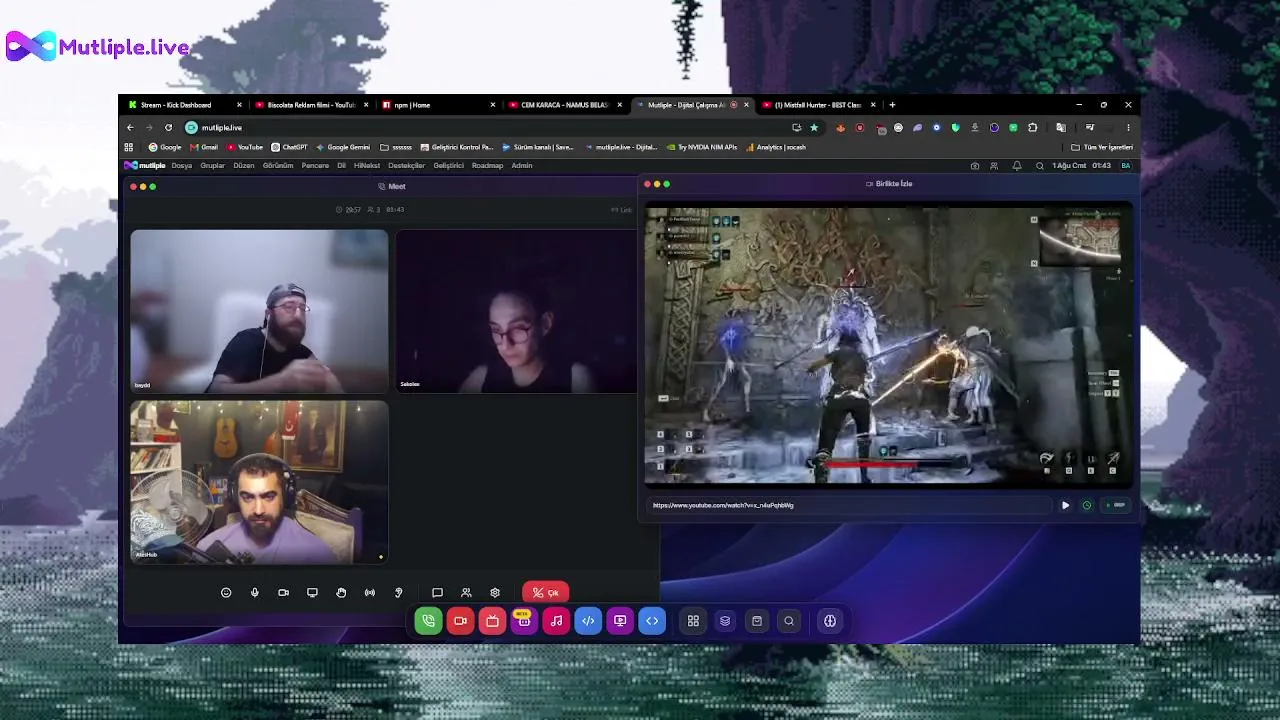Switch to Biscolata Reklam filmi YouTube tab
This screenshot has height=720, width=1280.
pos(312,105)
